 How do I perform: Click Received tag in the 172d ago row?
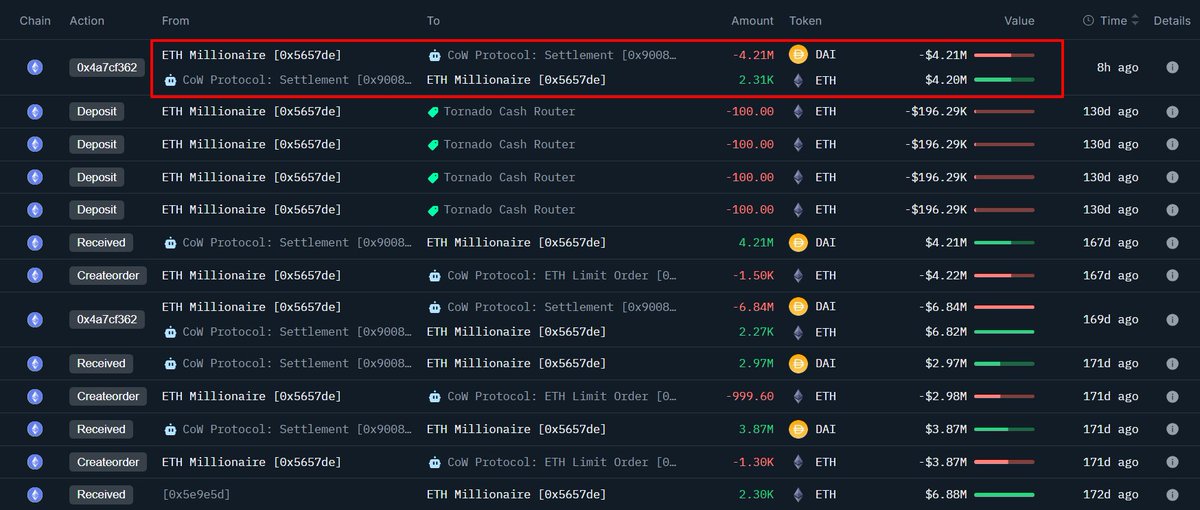(101, 495)
